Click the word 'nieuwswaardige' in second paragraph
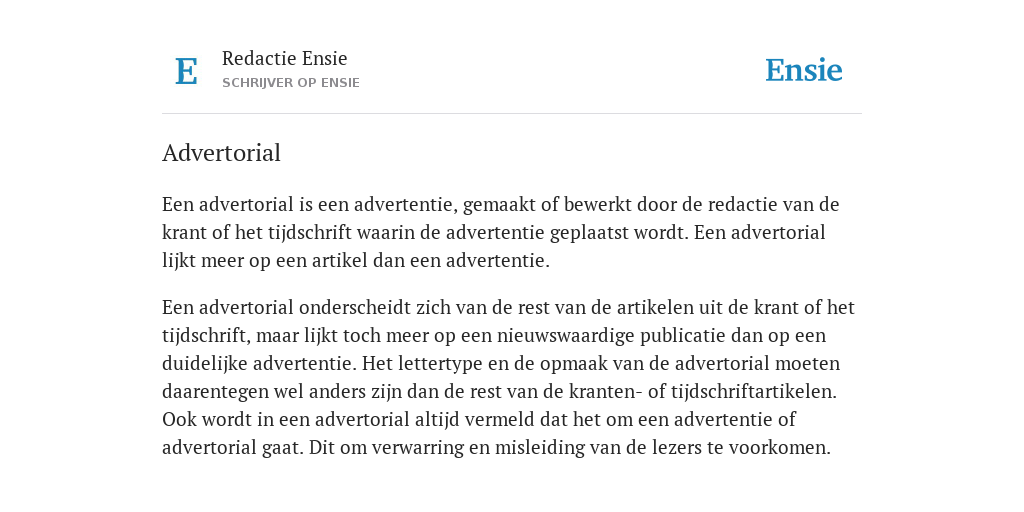The image size is (1024, 512). (x=566, y=336)
